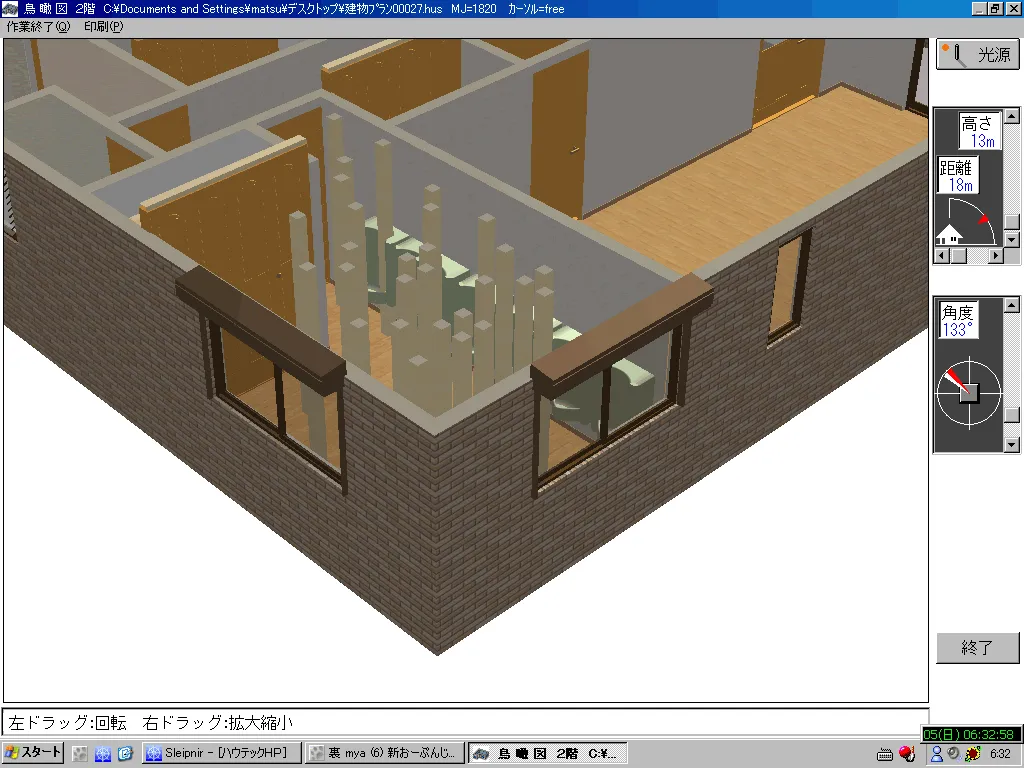
Task: Click the down arrow of height scrollbar
Action: tap(1012, 240)
